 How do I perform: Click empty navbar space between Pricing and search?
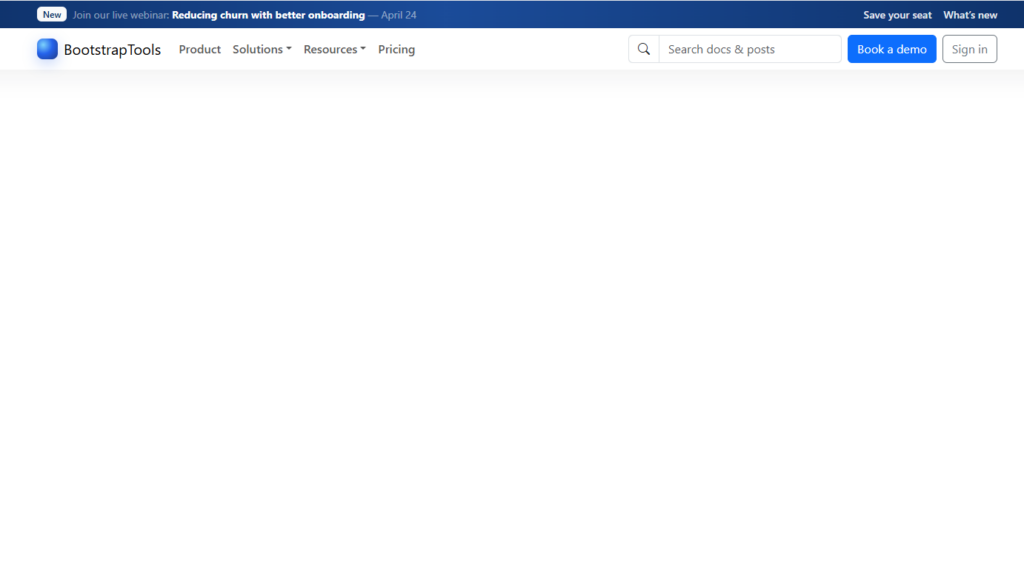click(520, 49)
